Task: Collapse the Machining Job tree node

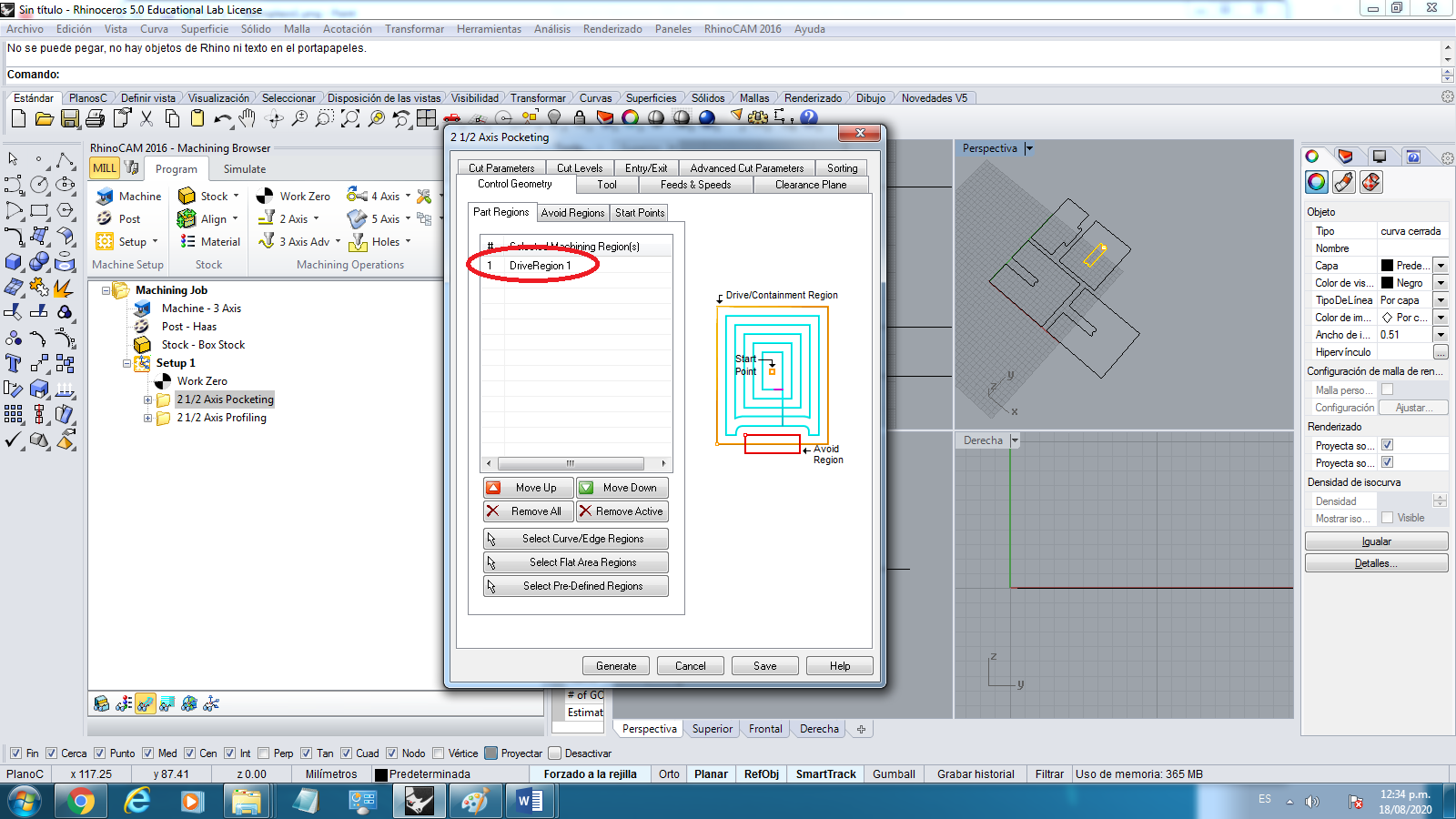Action: coord(106,290)
